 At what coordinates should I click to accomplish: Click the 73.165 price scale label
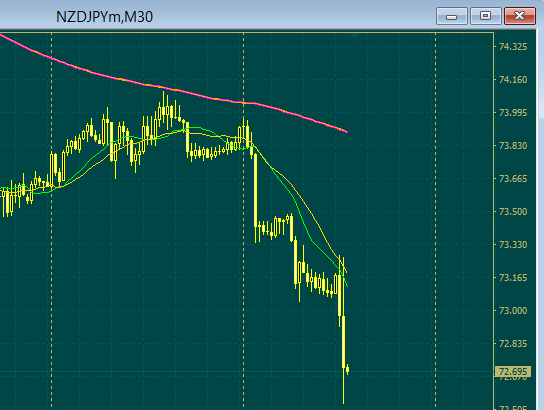513,278
